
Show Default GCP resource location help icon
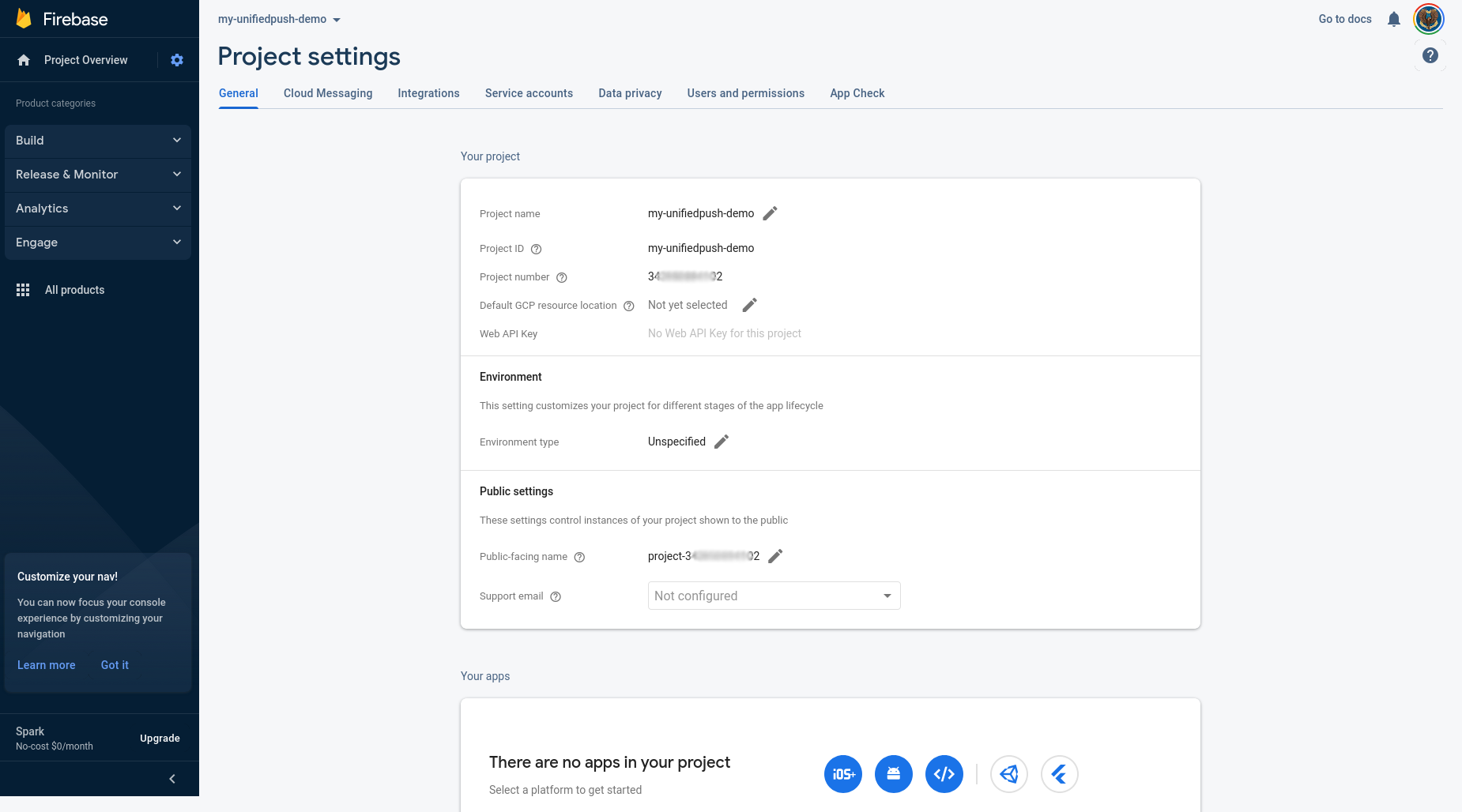629,306
